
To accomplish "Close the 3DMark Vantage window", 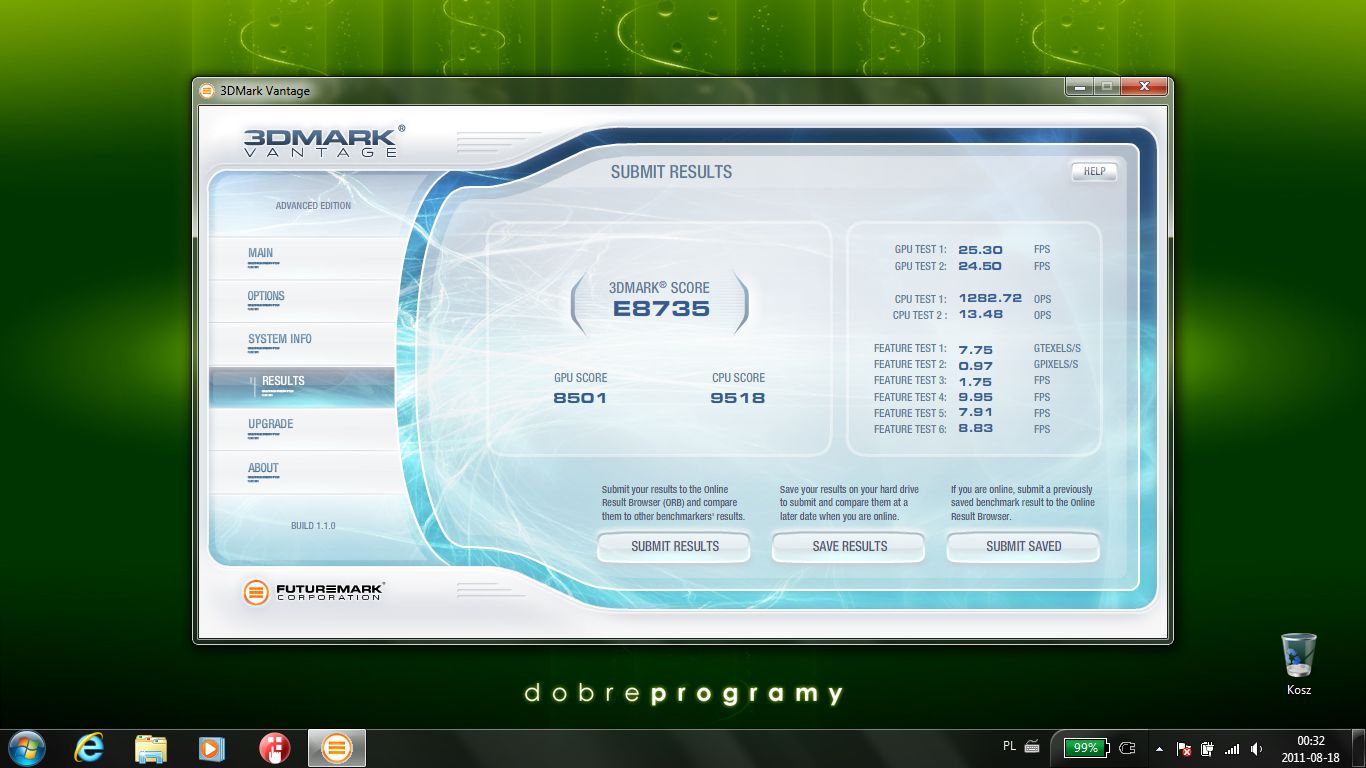I will 1144,87.
